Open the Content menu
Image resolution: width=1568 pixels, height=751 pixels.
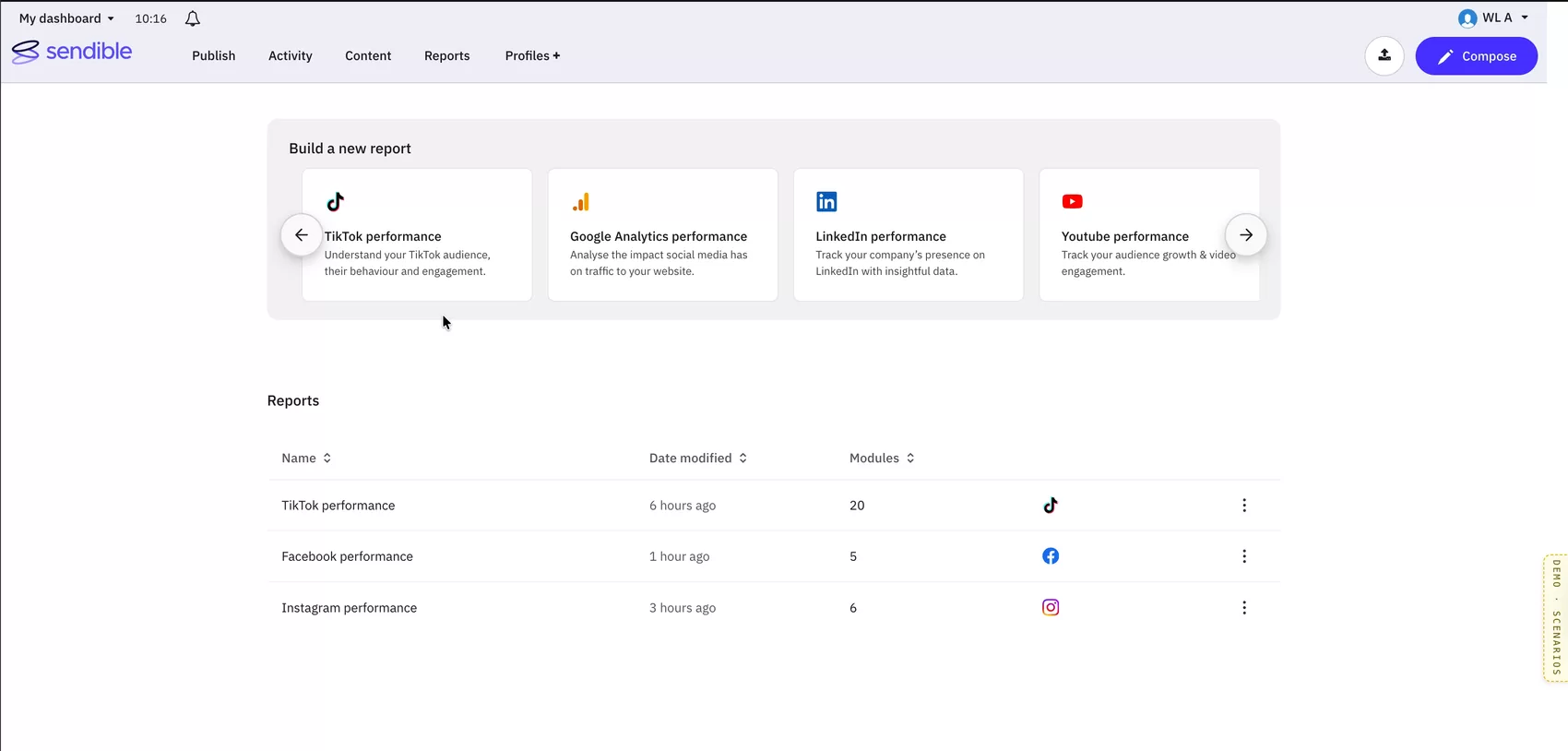(368, 55)
